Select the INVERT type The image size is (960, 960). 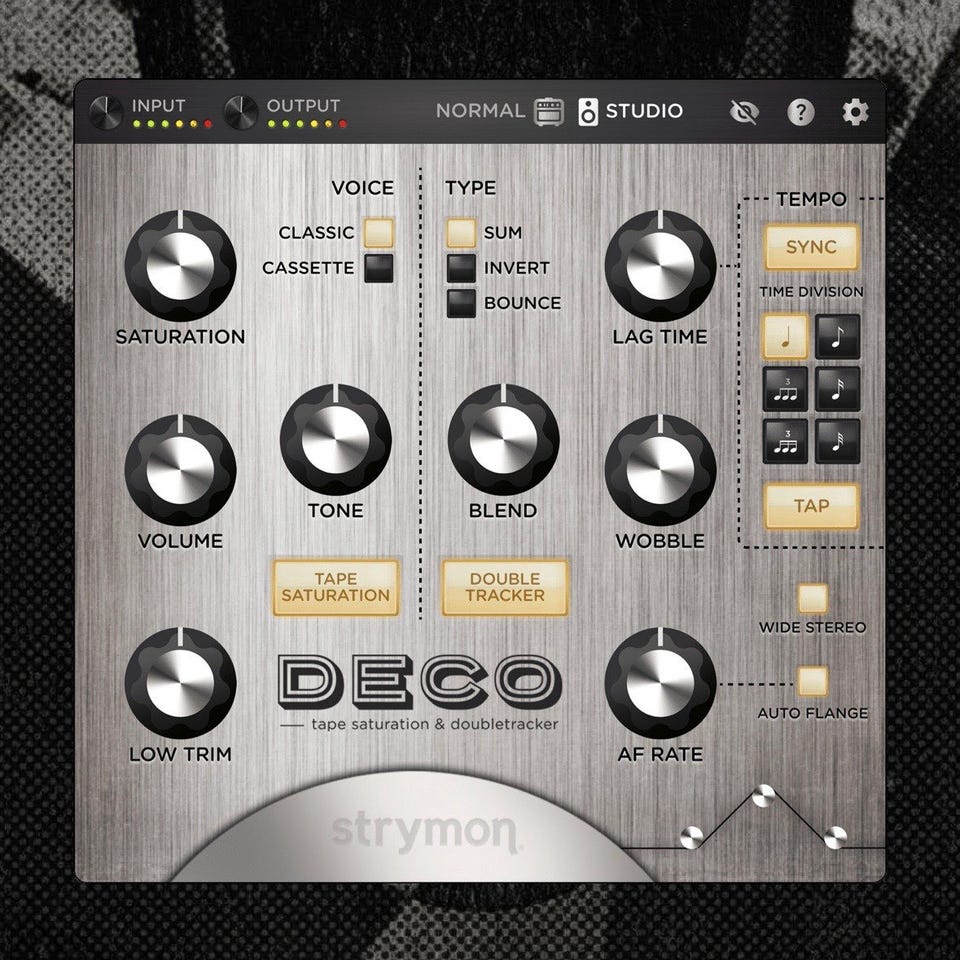click(x=461, y=268)
